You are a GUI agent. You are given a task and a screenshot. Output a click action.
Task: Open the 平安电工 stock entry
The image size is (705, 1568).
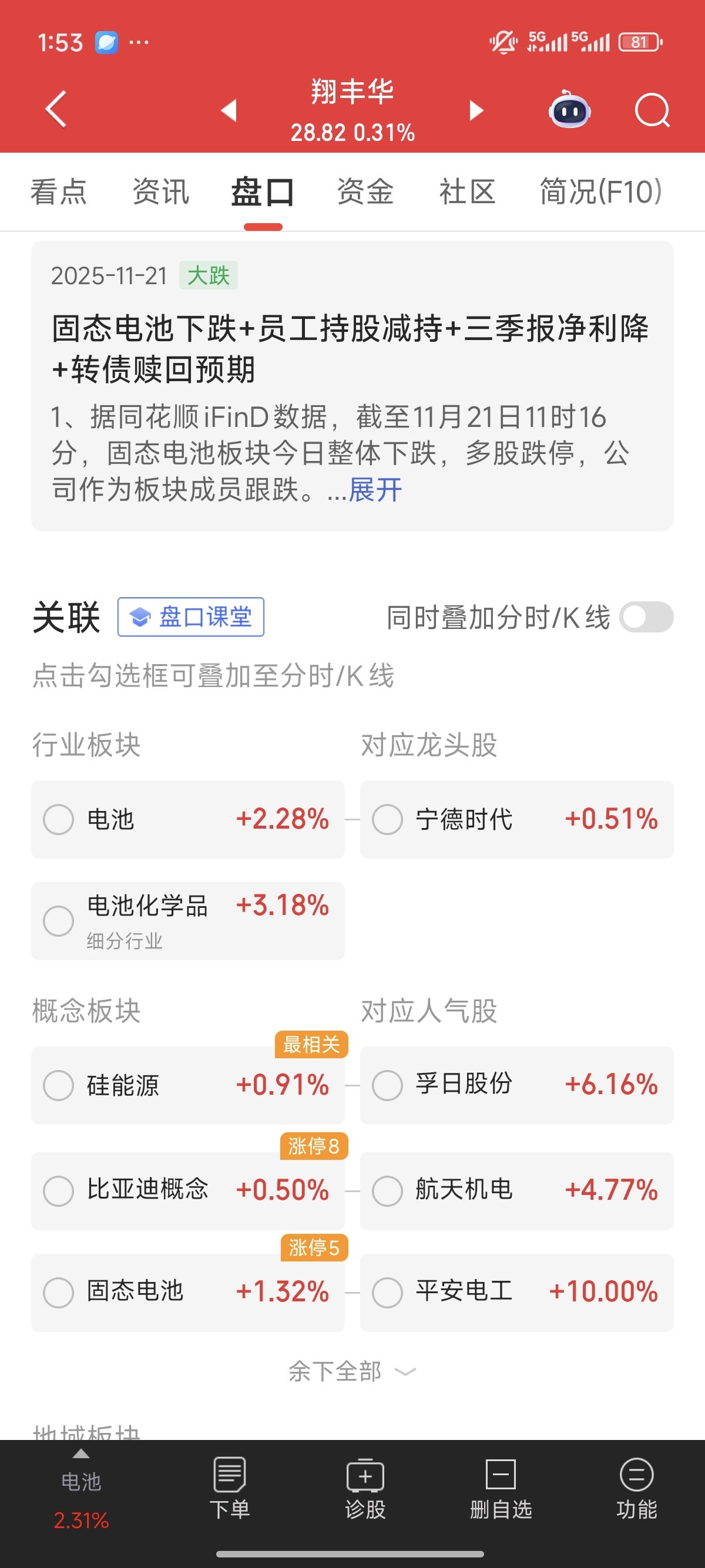(517, 1292)
